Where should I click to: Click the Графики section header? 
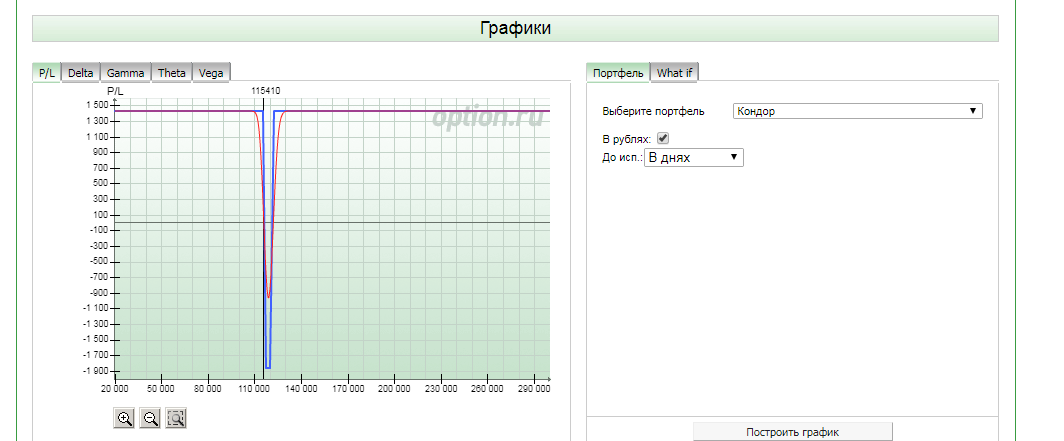coord(516,28)
